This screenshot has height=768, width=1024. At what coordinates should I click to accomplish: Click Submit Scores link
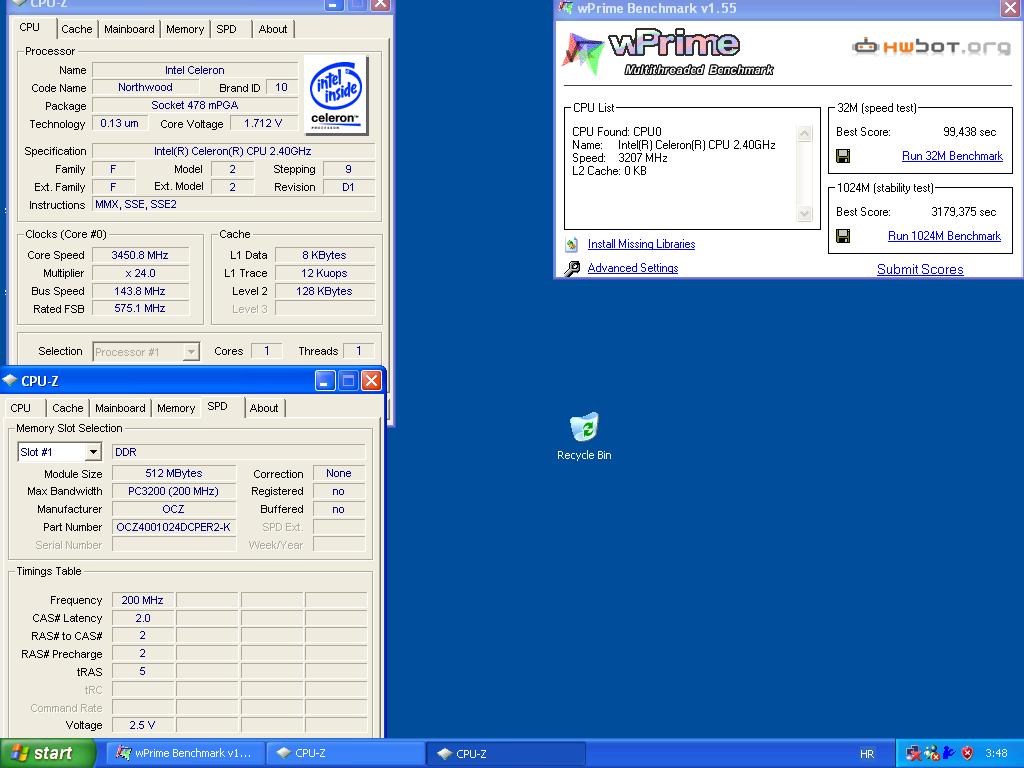pos(920,269)
